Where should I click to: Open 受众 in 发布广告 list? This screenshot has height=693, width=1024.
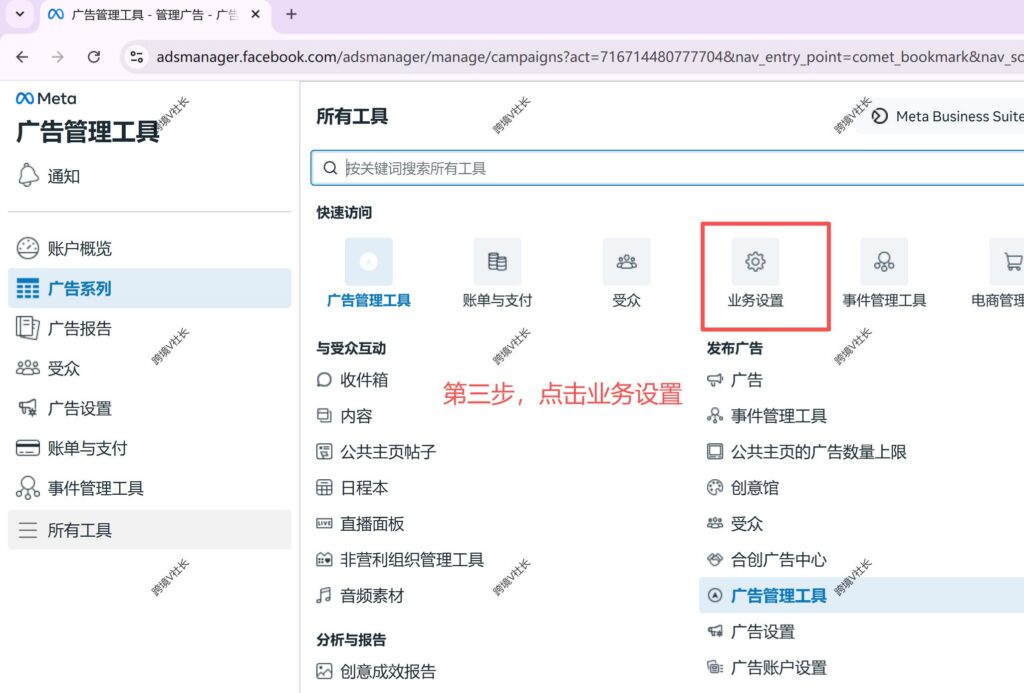[735, 524]
